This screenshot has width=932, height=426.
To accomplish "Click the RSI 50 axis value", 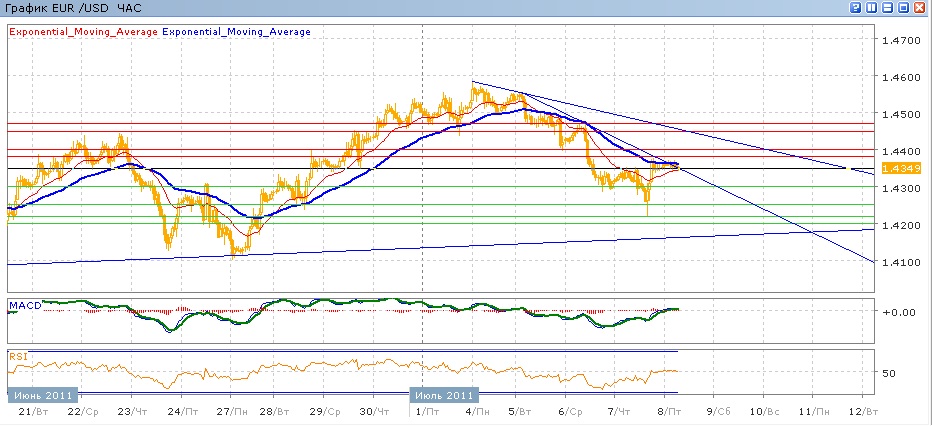I will 889,373.
